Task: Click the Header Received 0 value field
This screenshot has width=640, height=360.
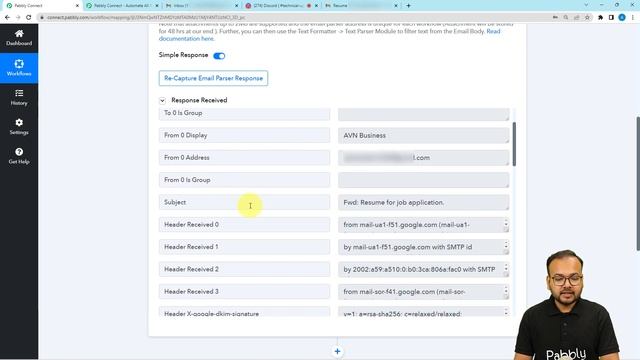Action: (423, 224)
